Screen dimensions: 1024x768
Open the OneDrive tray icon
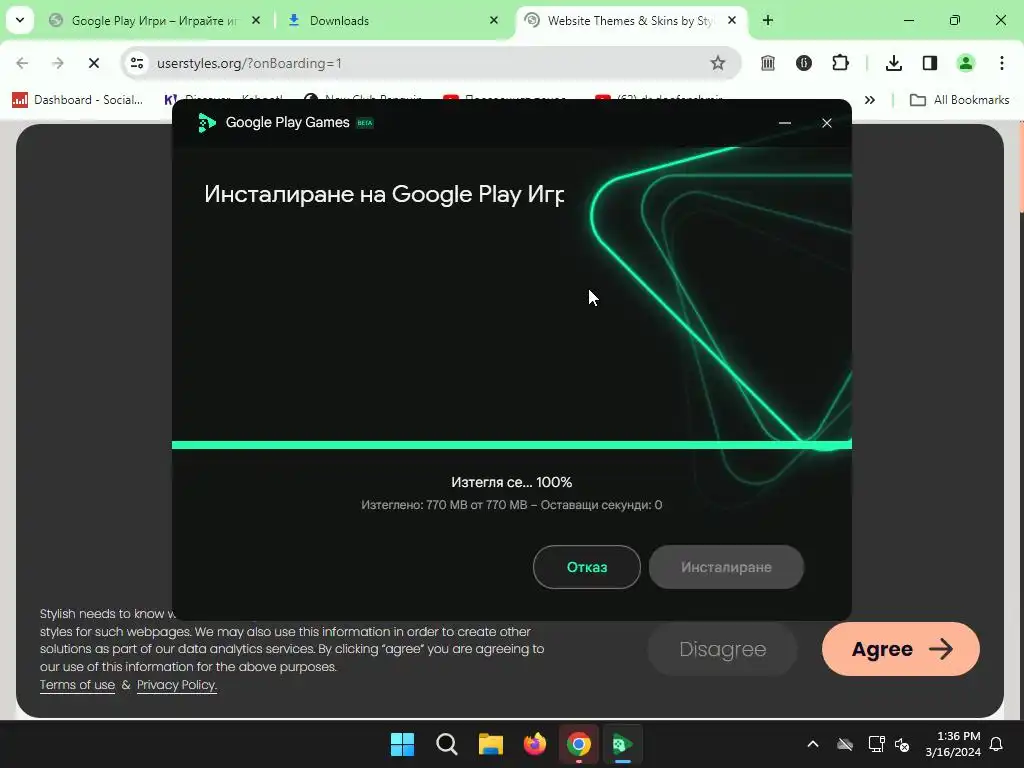[845, 744]
